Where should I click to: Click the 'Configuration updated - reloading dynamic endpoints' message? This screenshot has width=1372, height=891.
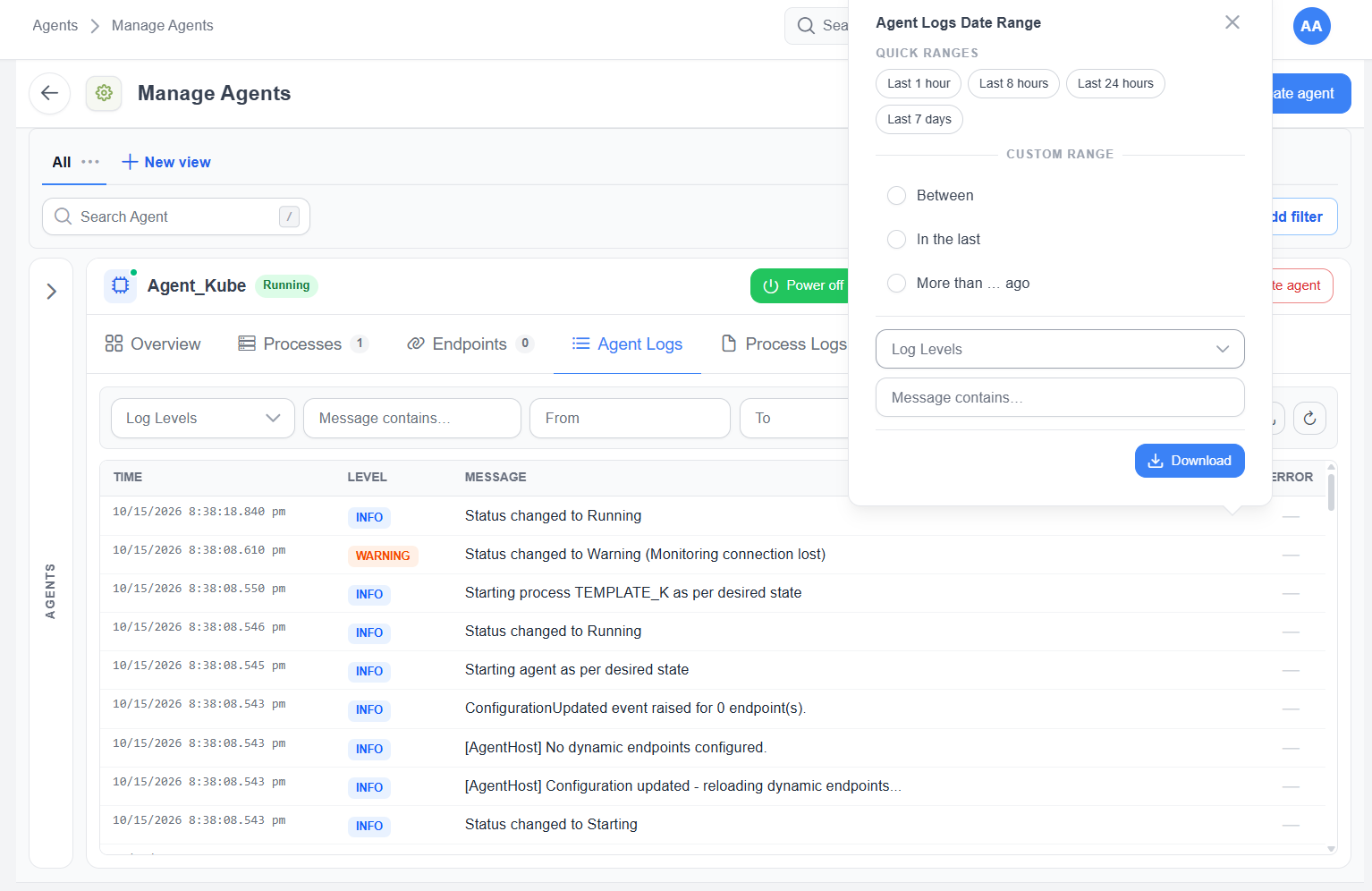[683, 786]
